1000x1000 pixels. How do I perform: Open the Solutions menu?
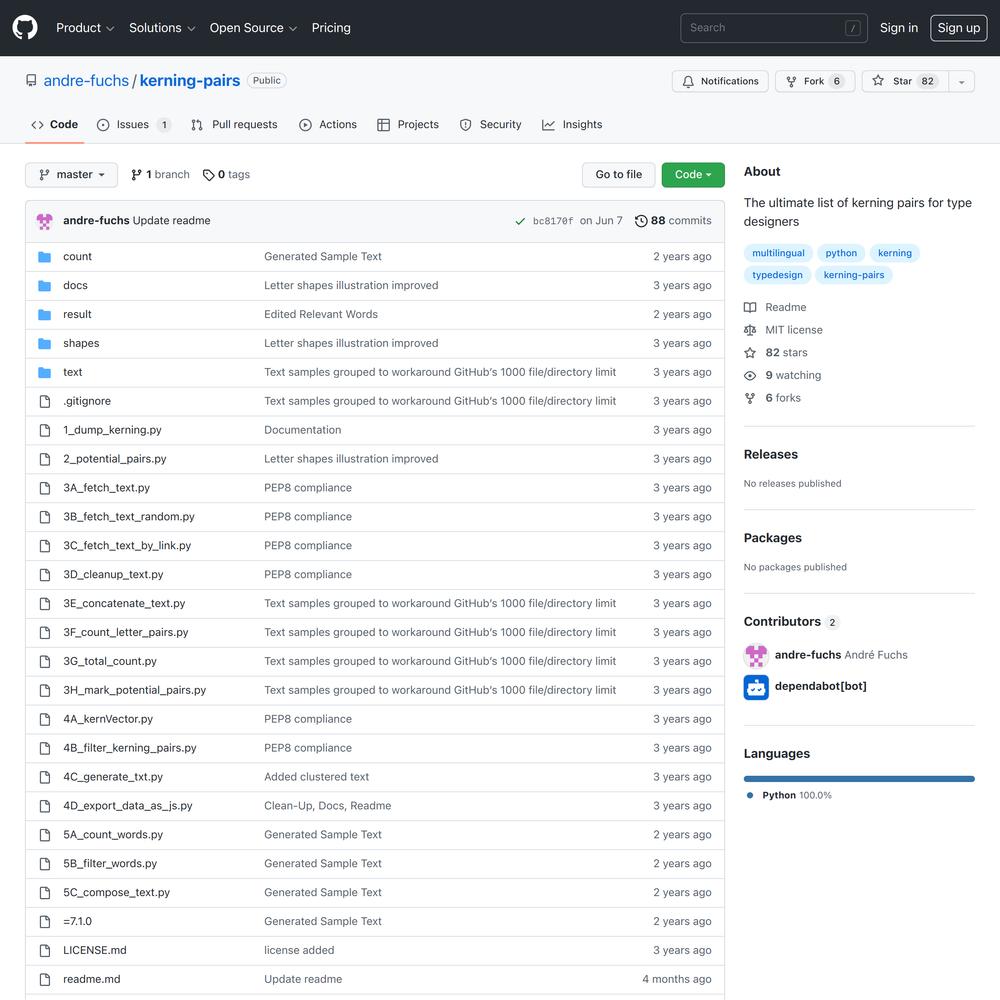(x=162, y=27)
